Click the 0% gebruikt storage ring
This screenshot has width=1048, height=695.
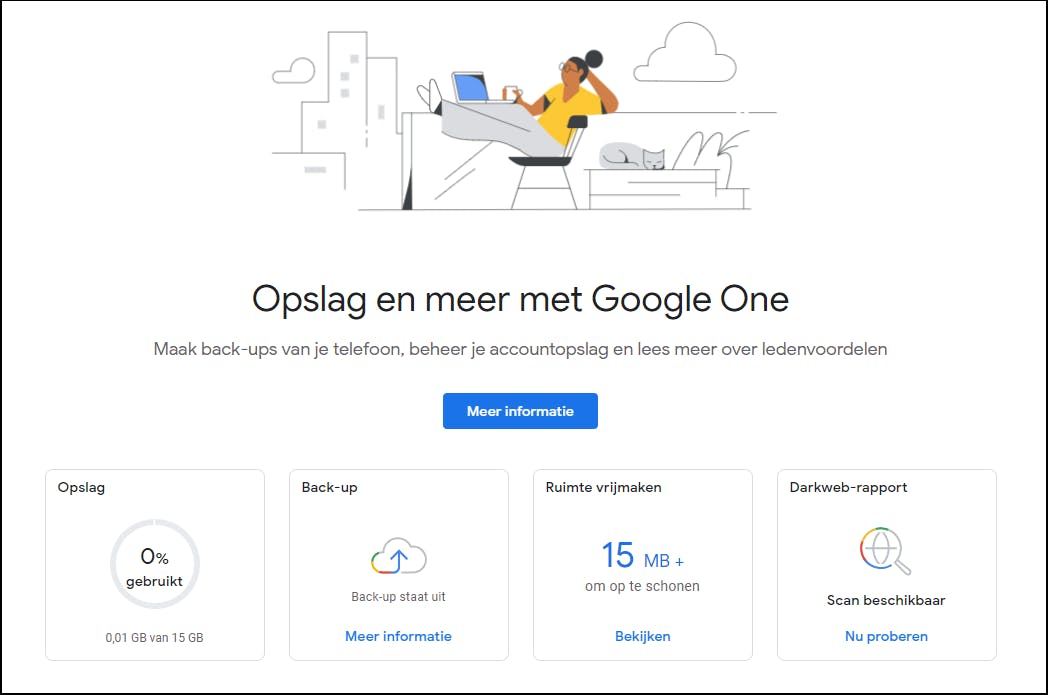click(x=155, y=564)
